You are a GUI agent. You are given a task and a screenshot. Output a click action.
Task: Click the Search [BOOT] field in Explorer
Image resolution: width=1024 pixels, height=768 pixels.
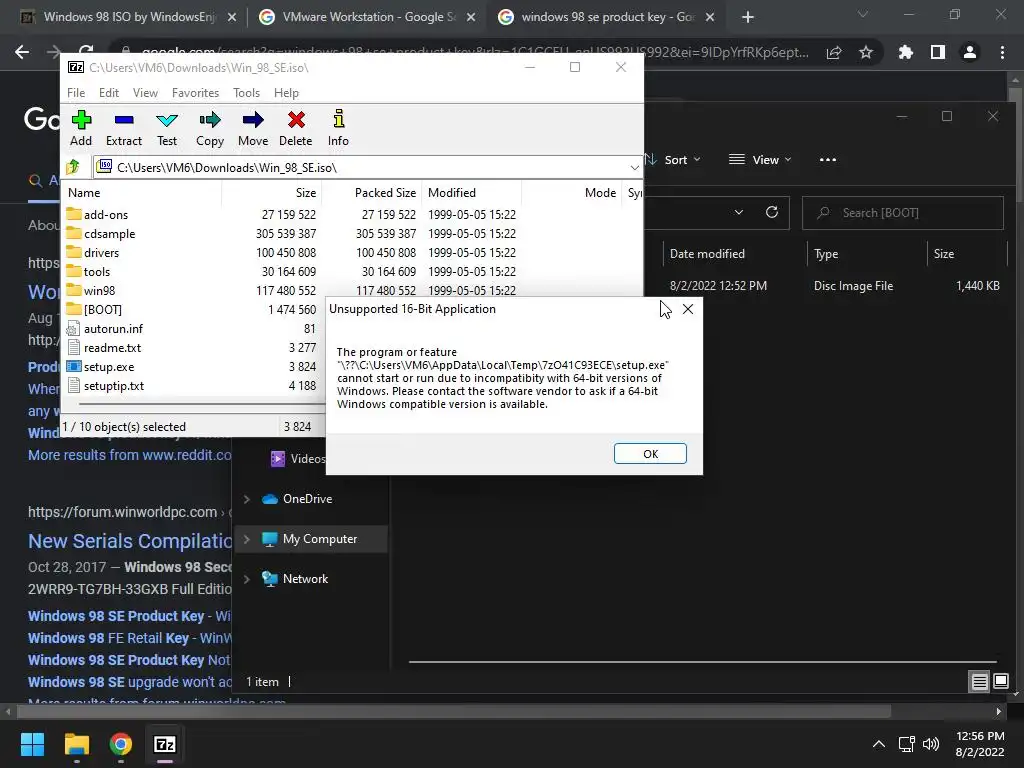click(903, 213)
